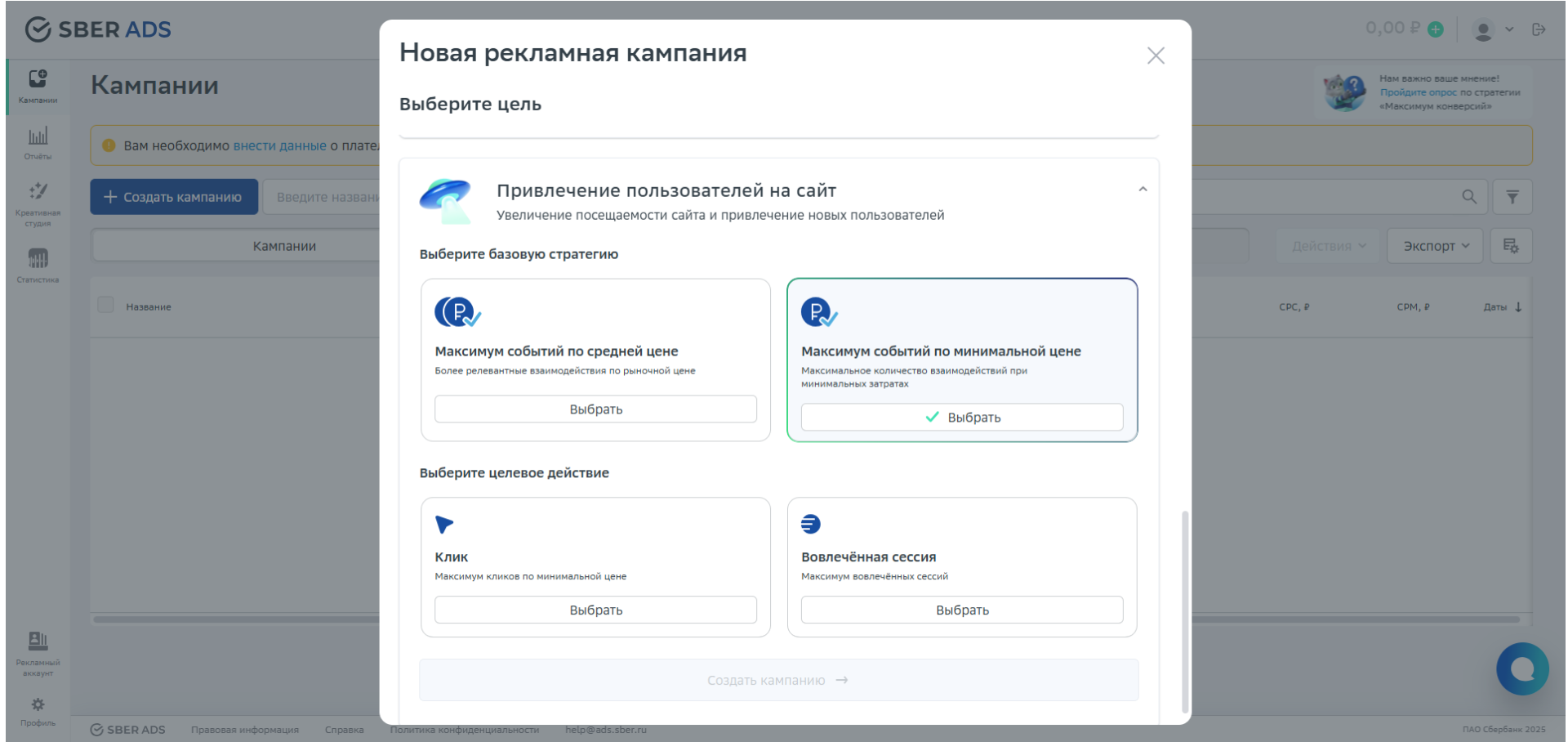Toggle the checkbox in the Название column header
The height and width of the screenshot is (742, 1568).
point(105,304)
